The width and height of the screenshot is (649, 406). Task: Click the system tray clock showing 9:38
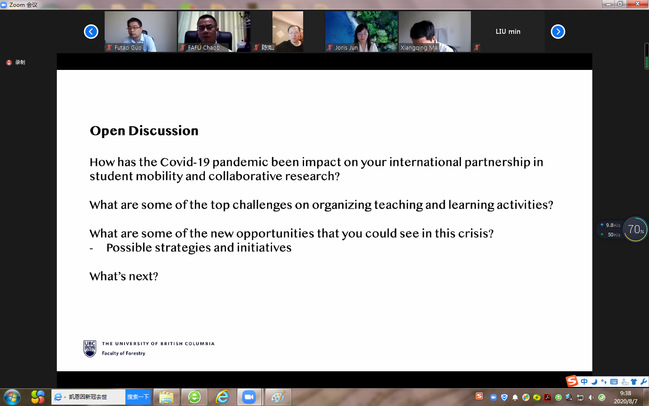pos(627,396)
